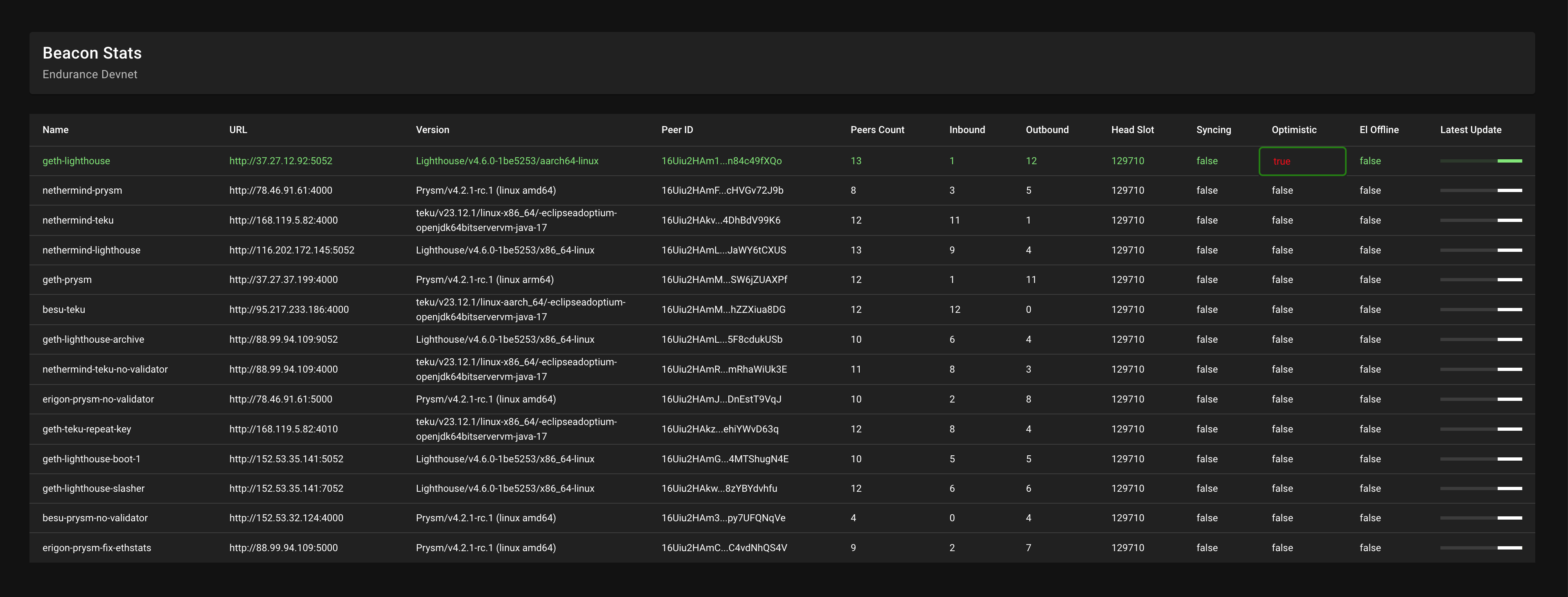Viewport: 1568px width, 597px height.
Task: Click peer ID 16Uiu2HAmL...JaWY6tCXUS
Action: pos(724,250)
